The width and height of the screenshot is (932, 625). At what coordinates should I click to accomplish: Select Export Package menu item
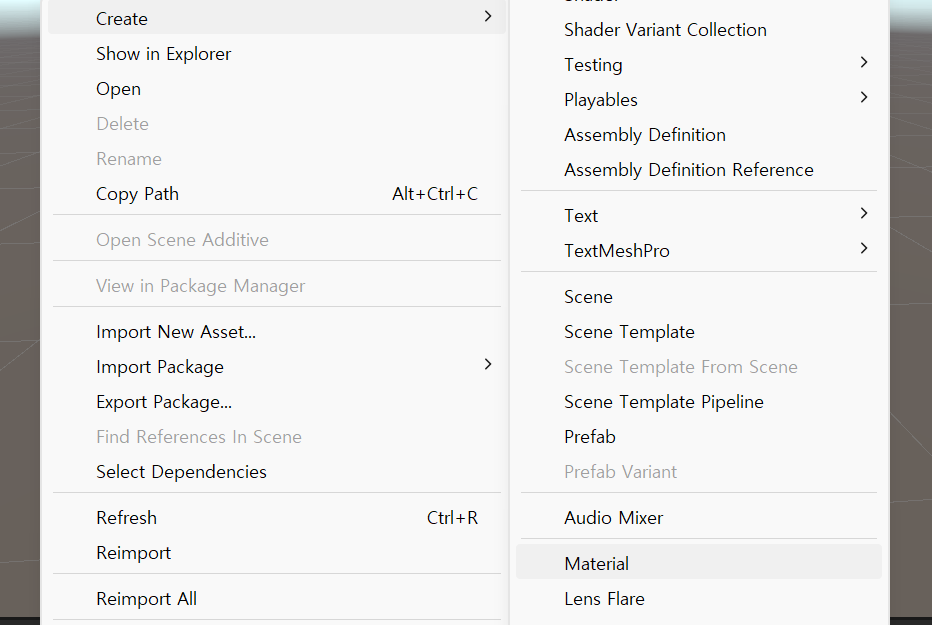click(163, 402)
